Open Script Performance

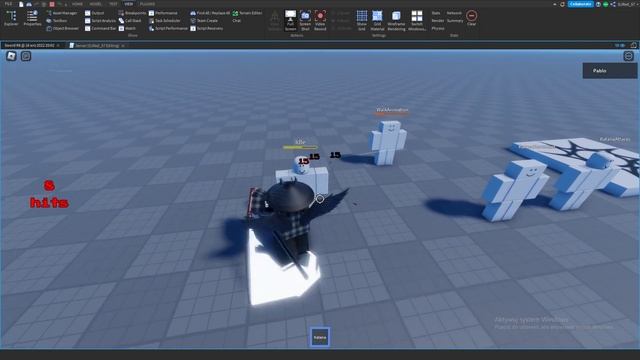click(x=168, y=29)
